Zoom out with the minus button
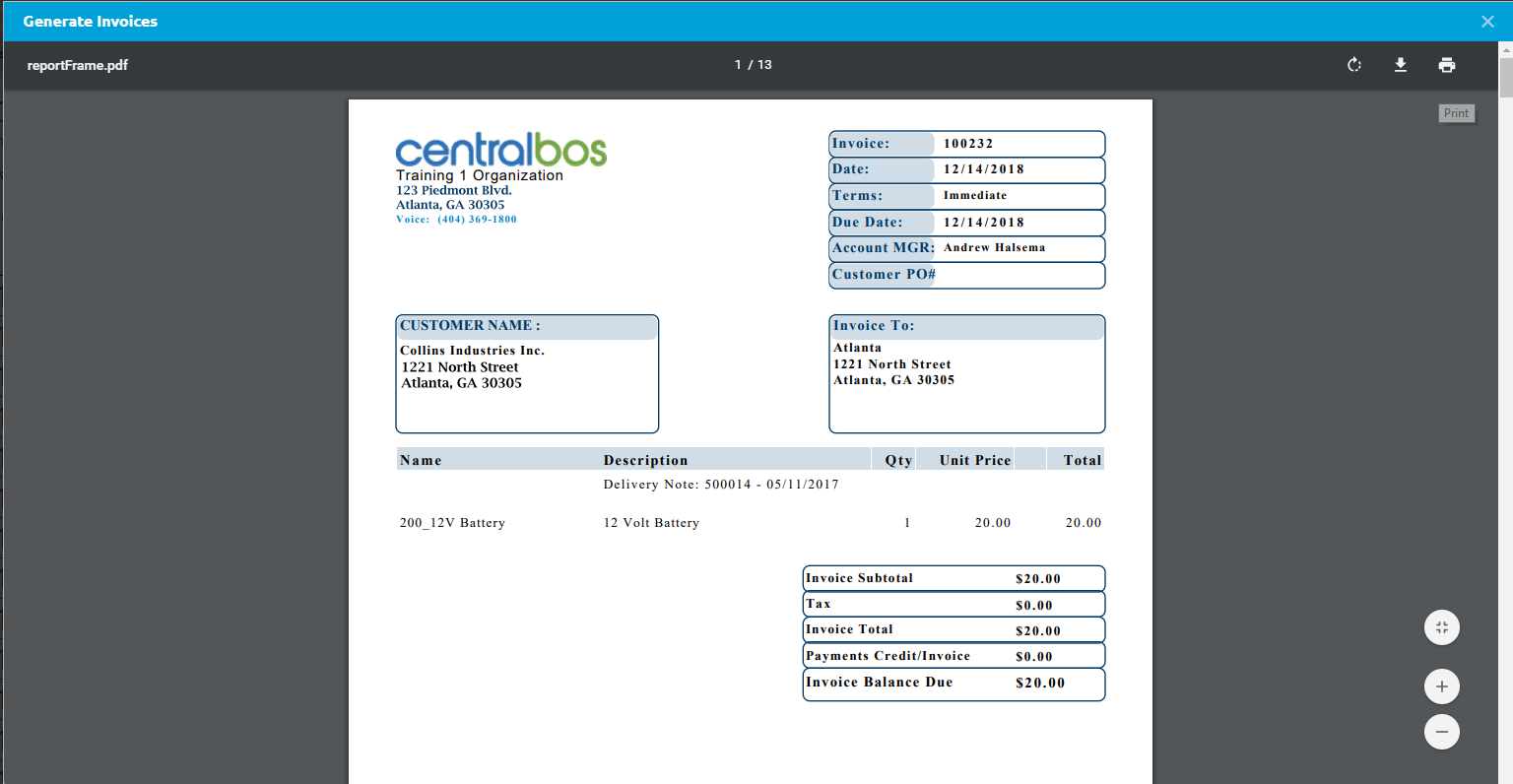The width and height of the screenshot is (1513, 784). point(1441,732)
